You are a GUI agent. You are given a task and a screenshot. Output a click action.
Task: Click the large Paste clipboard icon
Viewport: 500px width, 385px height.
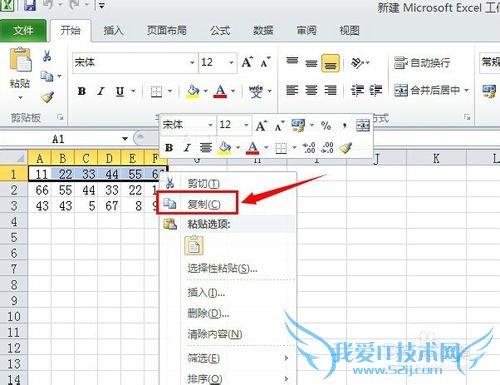pyautogui.click(x=21, y=60)
